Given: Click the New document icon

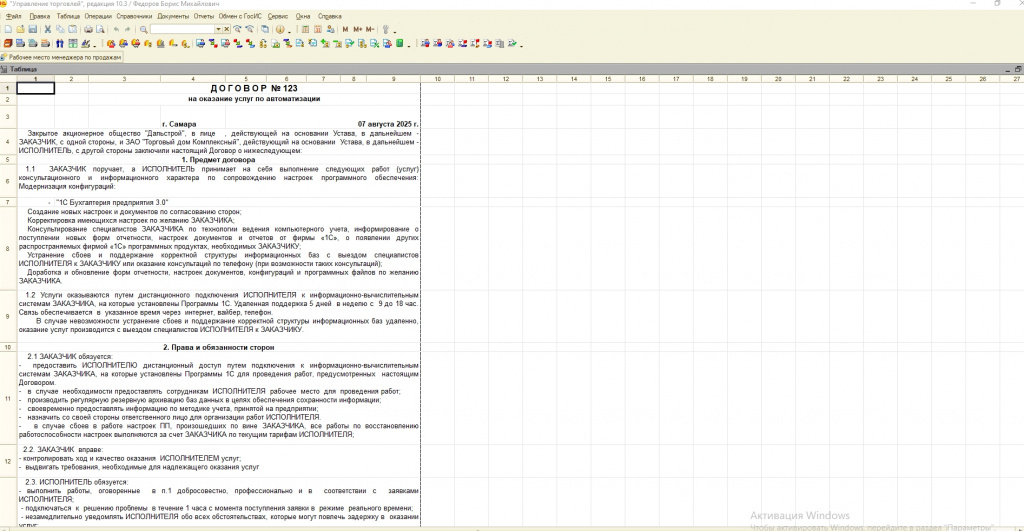Looking at the screenshot, I should tap(8, 29).
